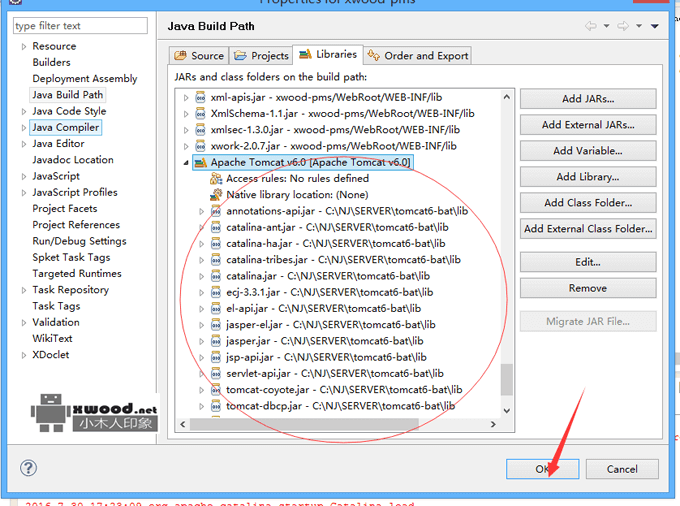Click the jar icon of XmlSchema-1.1.jar

pos(200,114)
